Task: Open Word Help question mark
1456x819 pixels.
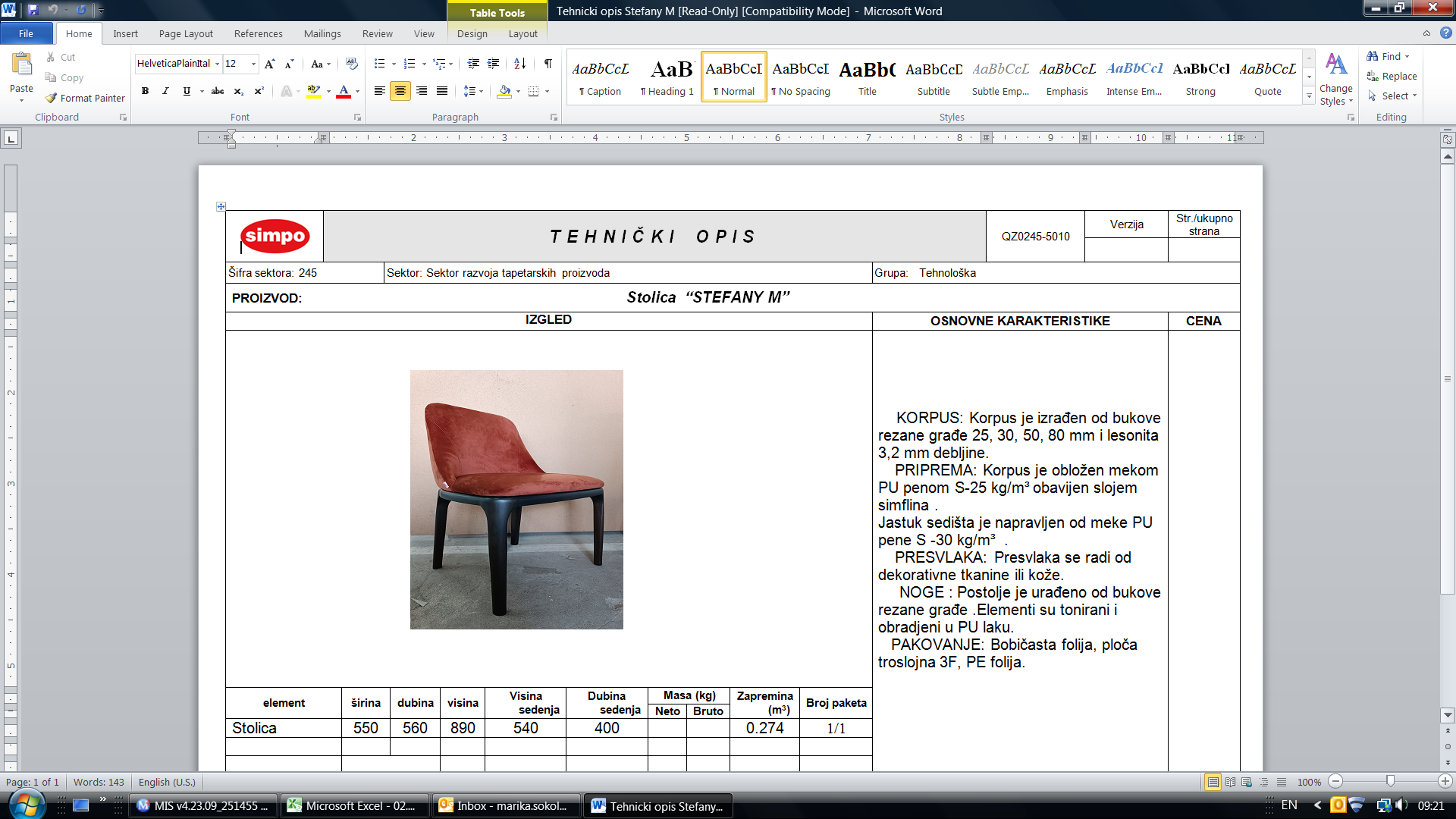Action: tap(1445, 33)
